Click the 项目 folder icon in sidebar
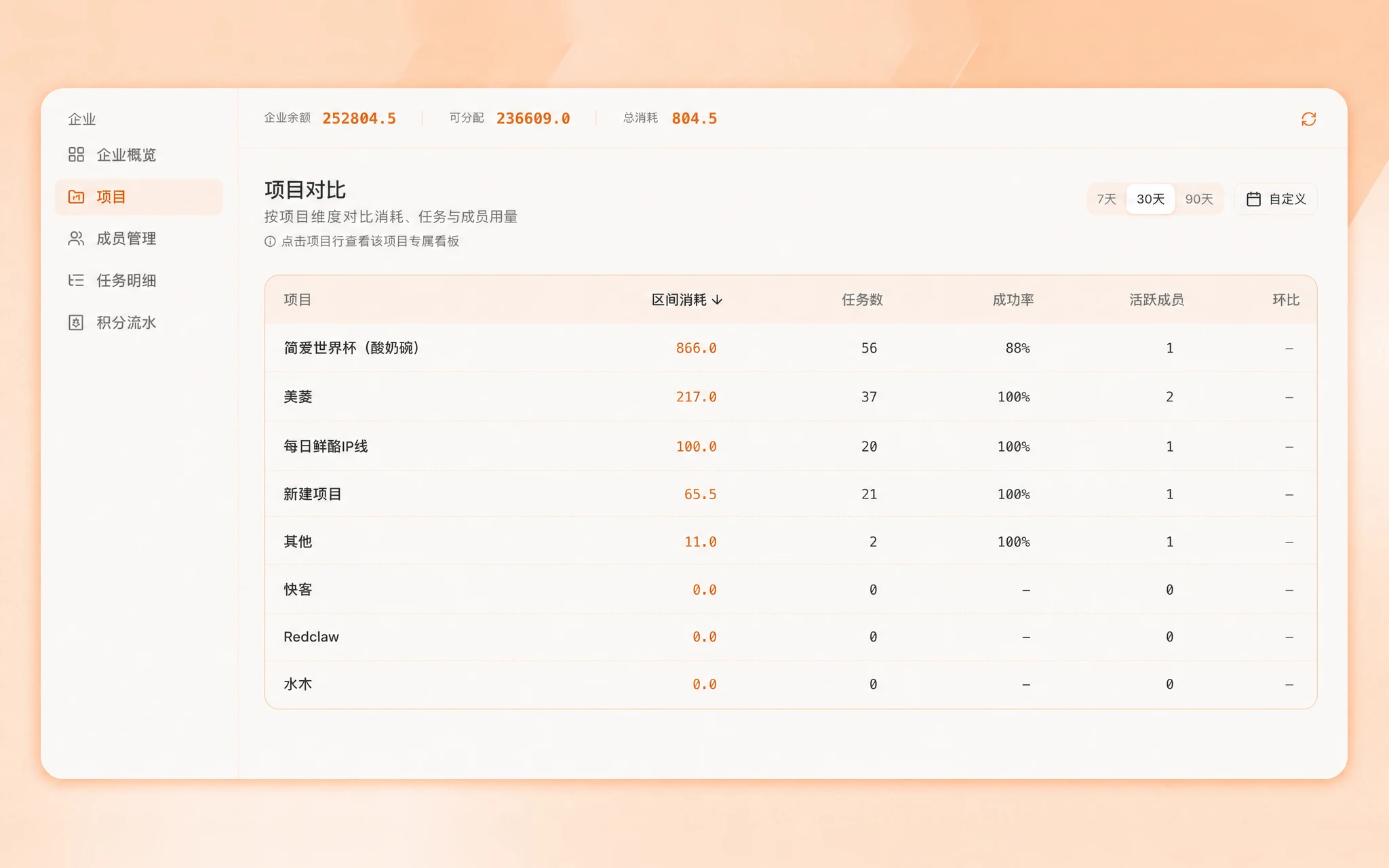Screen dimensions: 1389x868 coord(76,197)
